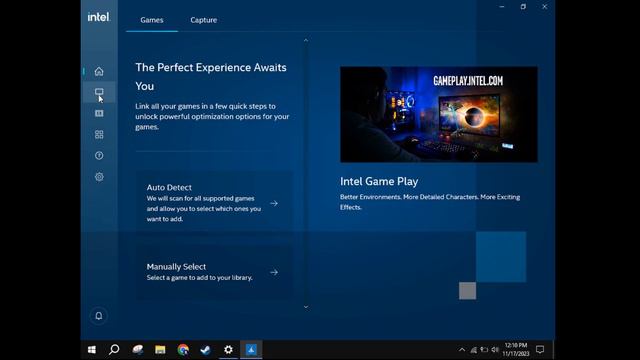Click the arrow beside Auto Detect
Viewport: 640px width, 360px height.
[274, 203]
